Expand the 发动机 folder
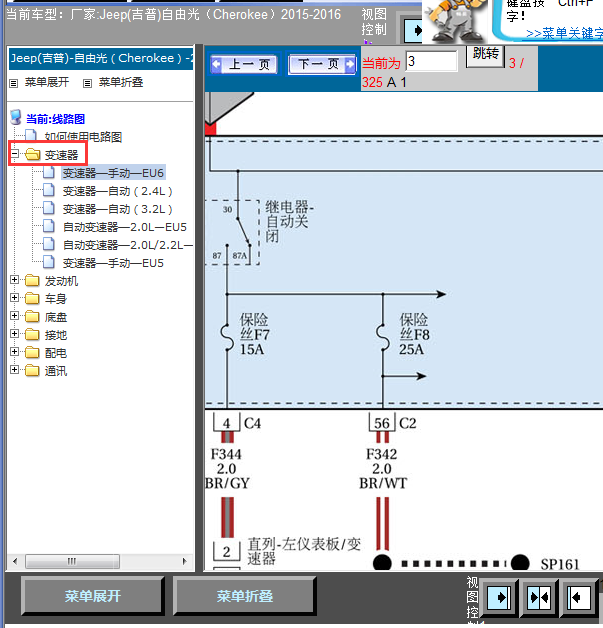Screen dimensions: 603x628 point(15,280)
